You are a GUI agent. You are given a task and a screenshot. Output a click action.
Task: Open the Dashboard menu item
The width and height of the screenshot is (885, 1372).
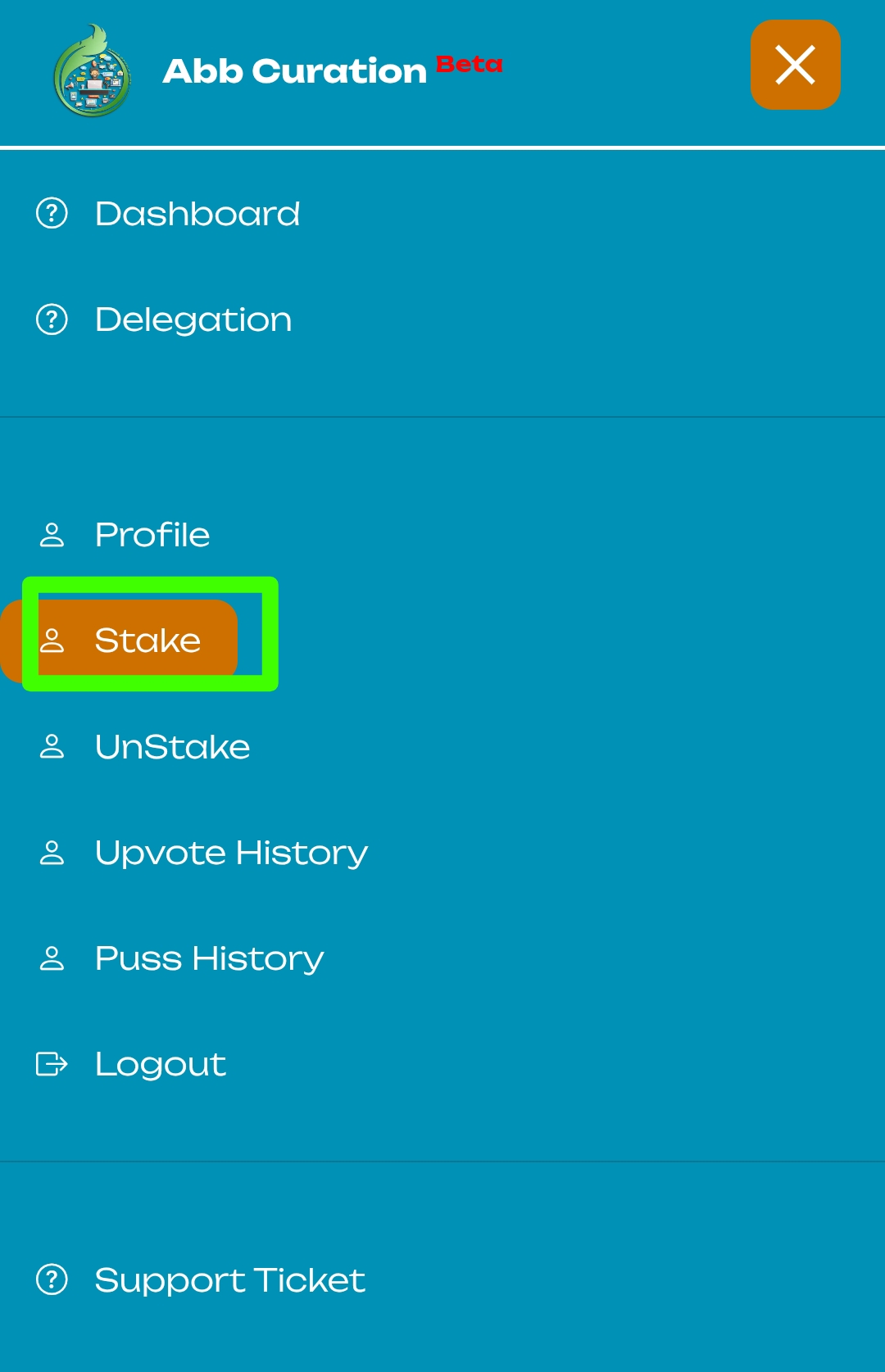[x=197, y=214]
